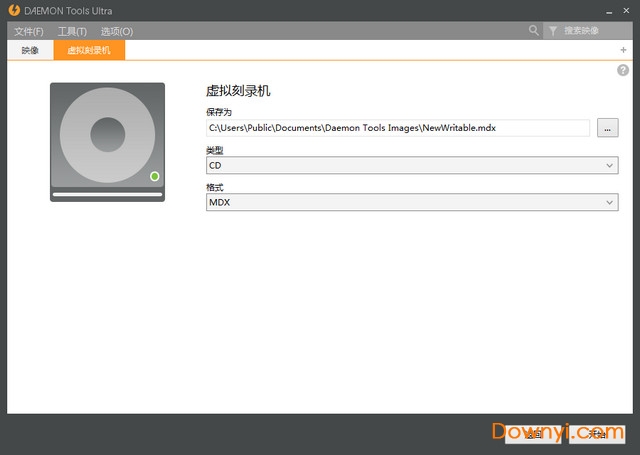Click the DAEMON Tools lightning logo icon
Screen dimensions: 640x455
point(14,10)
